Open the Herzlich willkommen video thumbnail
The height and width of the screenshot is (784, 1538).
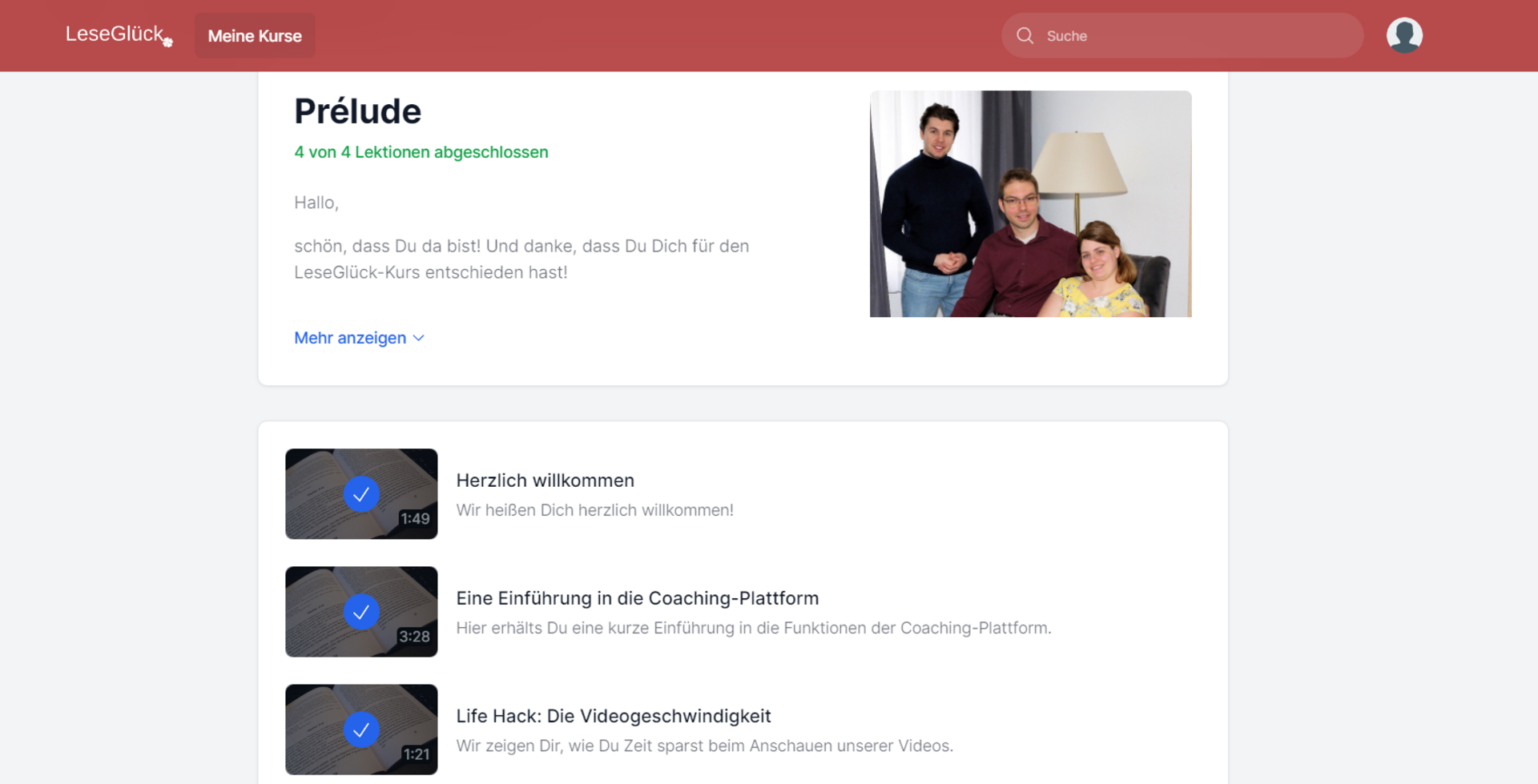click(361, 493)
